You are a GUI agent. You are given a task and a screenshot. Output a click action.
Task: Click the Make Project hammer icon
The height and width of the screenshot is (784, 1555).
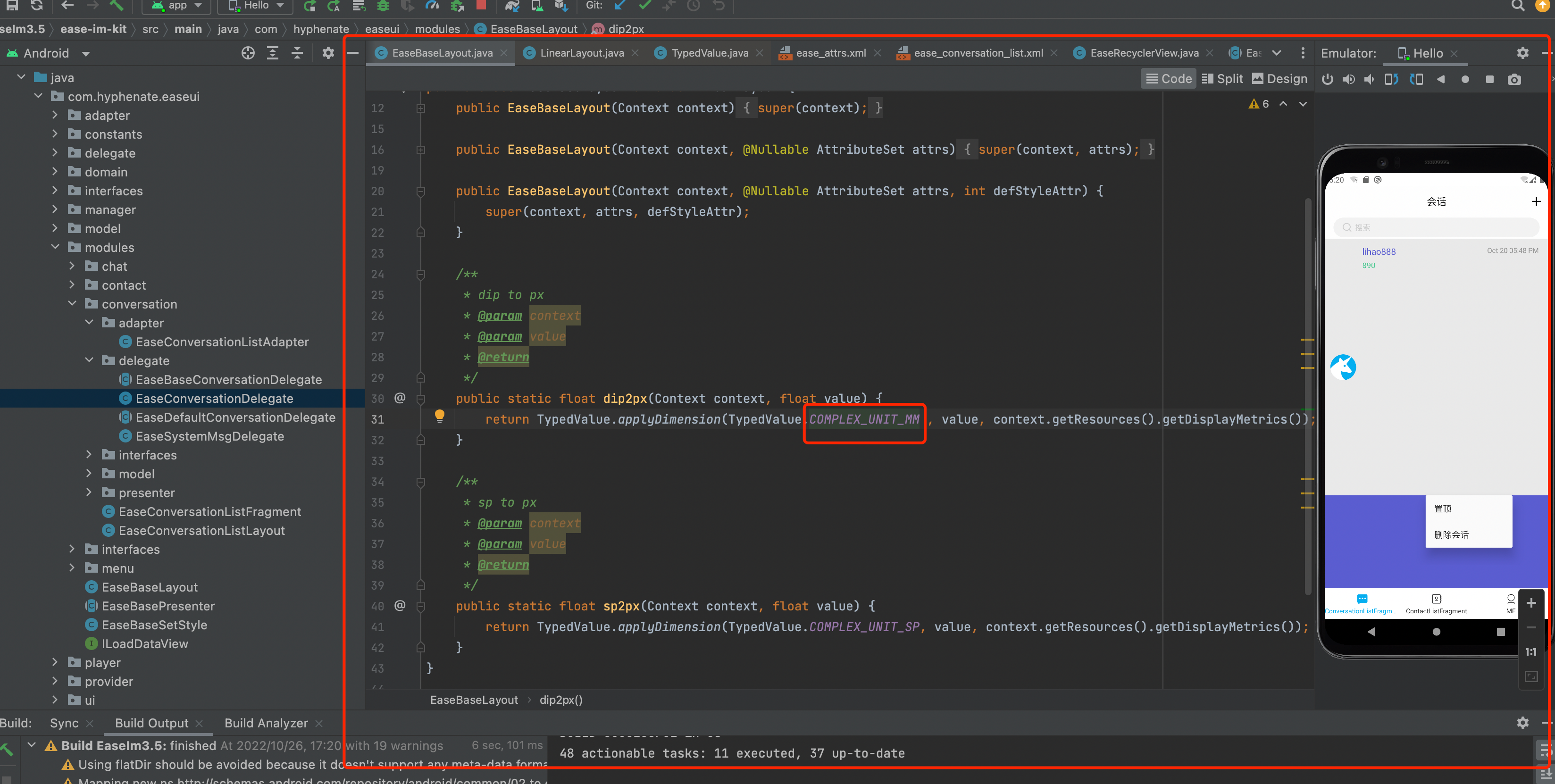point(117,6)
